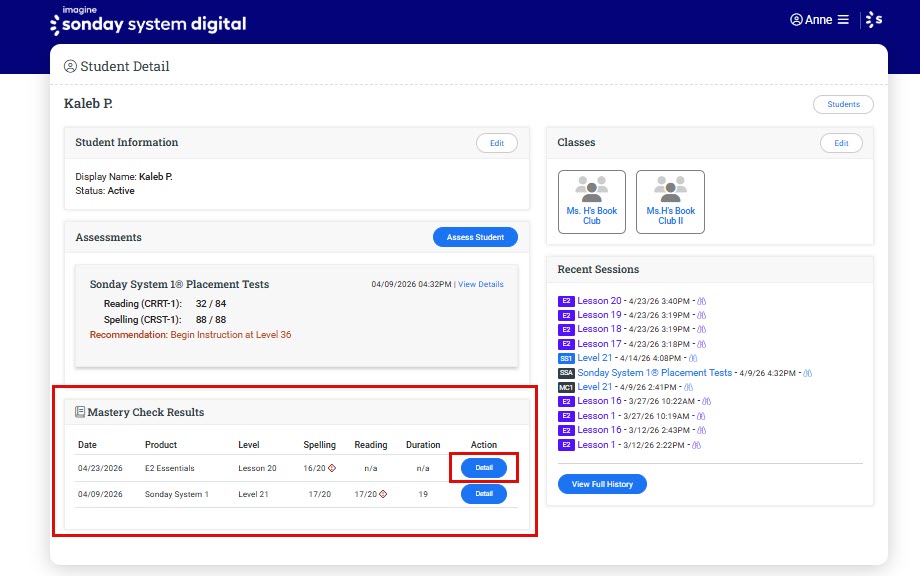Open the Lesson 17 session link
Image resolution: width=920 pixels, height=576 pixels.
599,344
